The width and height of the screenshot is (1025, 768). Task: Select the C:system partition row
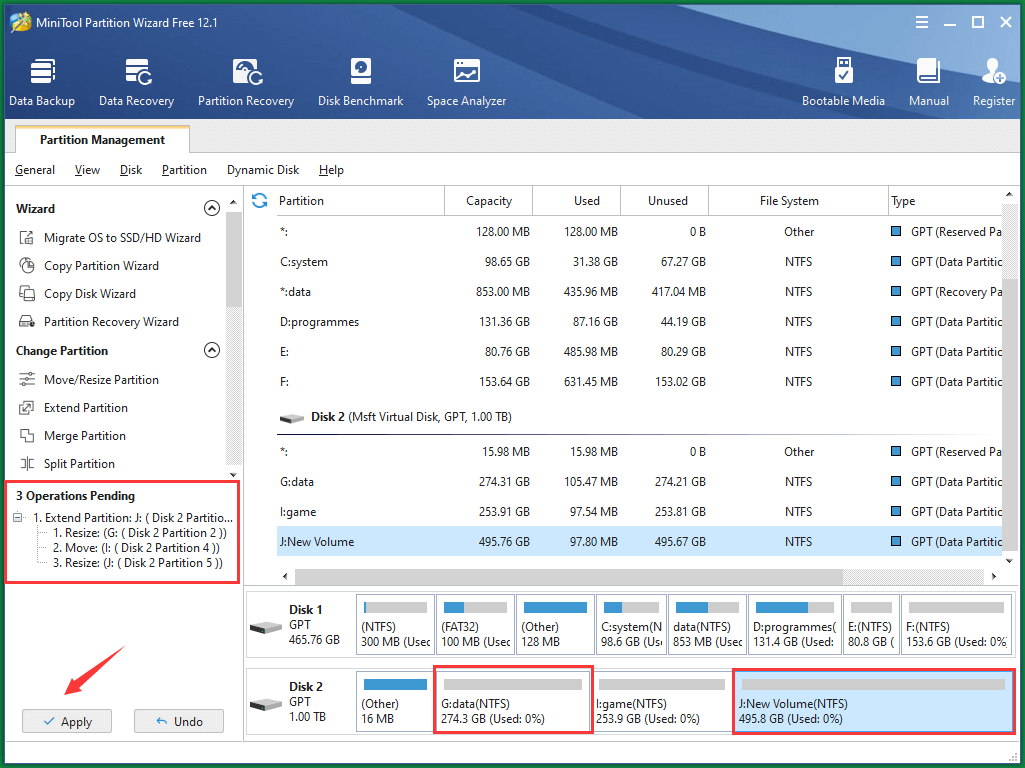click(639, 261)
